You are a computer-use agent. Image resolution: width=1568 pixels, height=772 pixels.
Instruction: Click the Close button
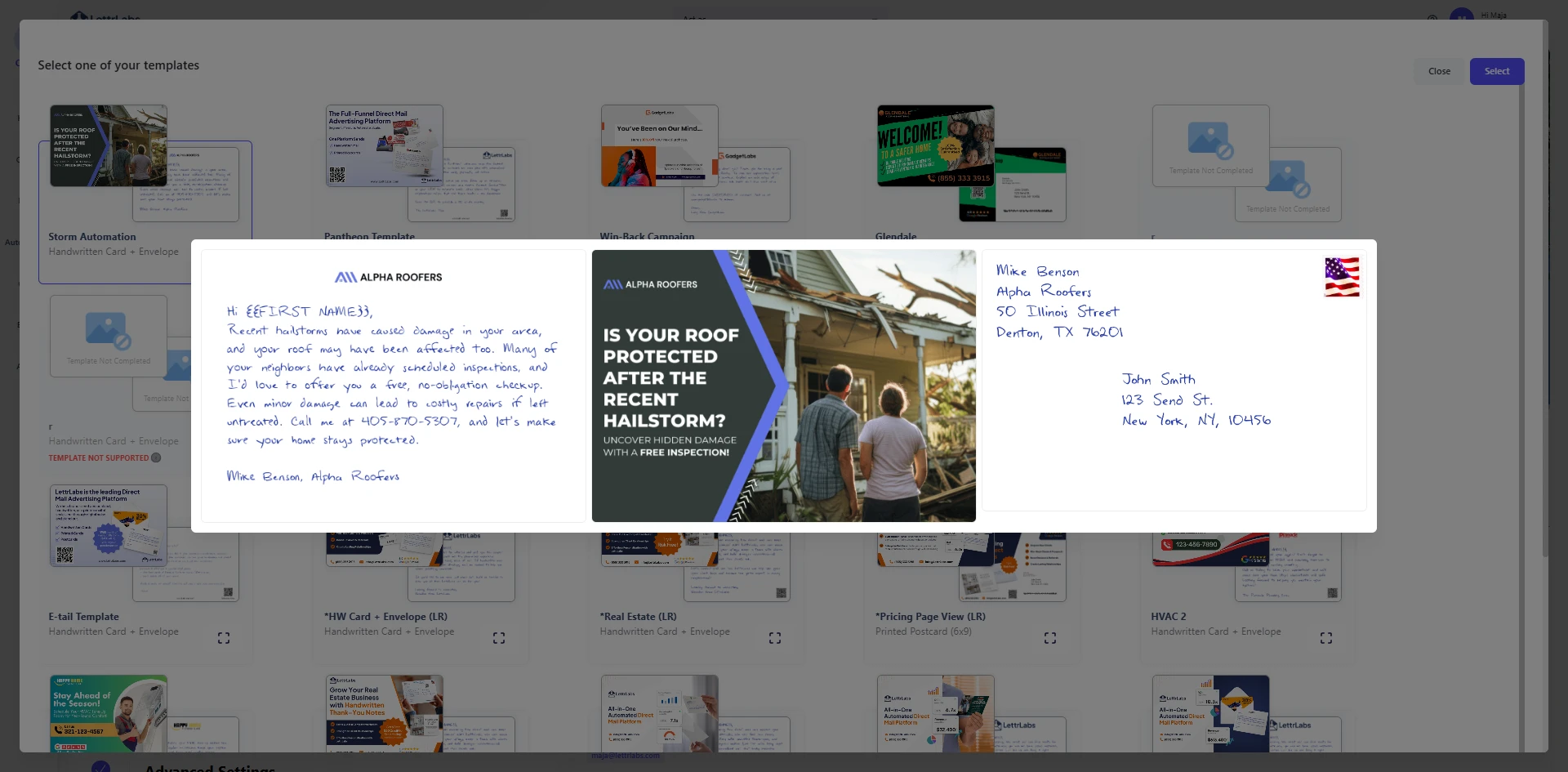(x=1439, y=71)
